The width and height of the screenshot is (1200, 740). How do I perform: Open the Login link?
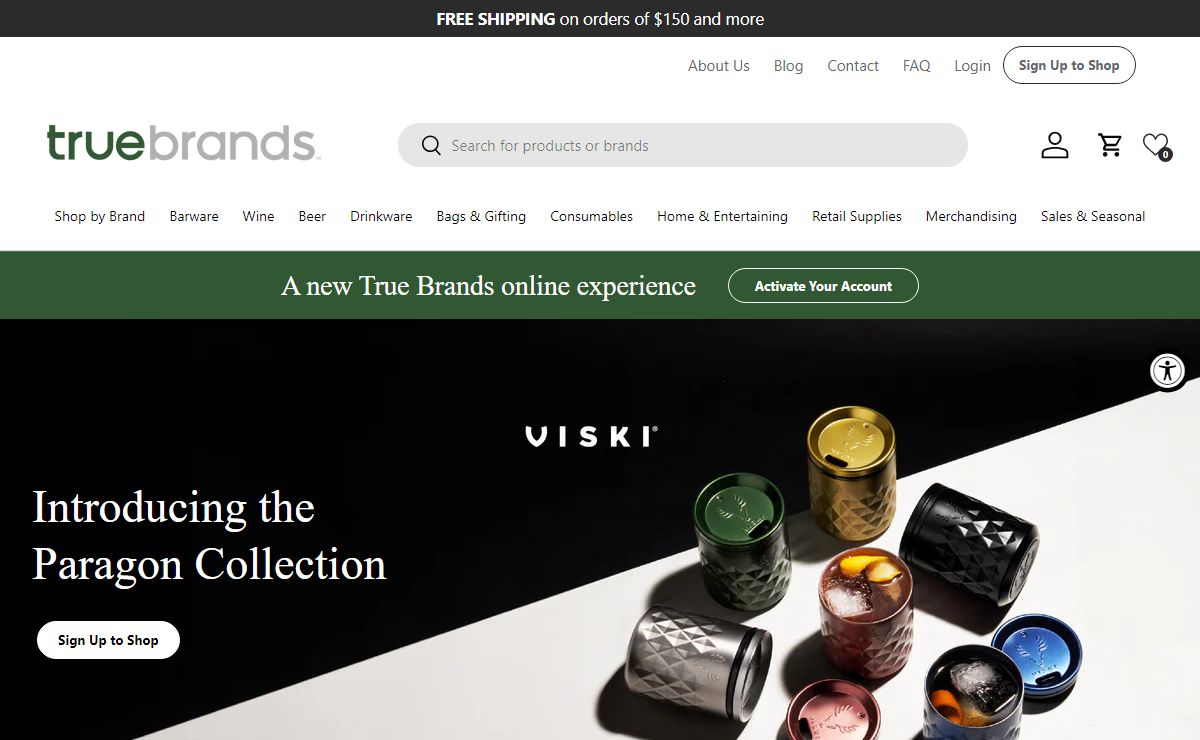(972, 66)
